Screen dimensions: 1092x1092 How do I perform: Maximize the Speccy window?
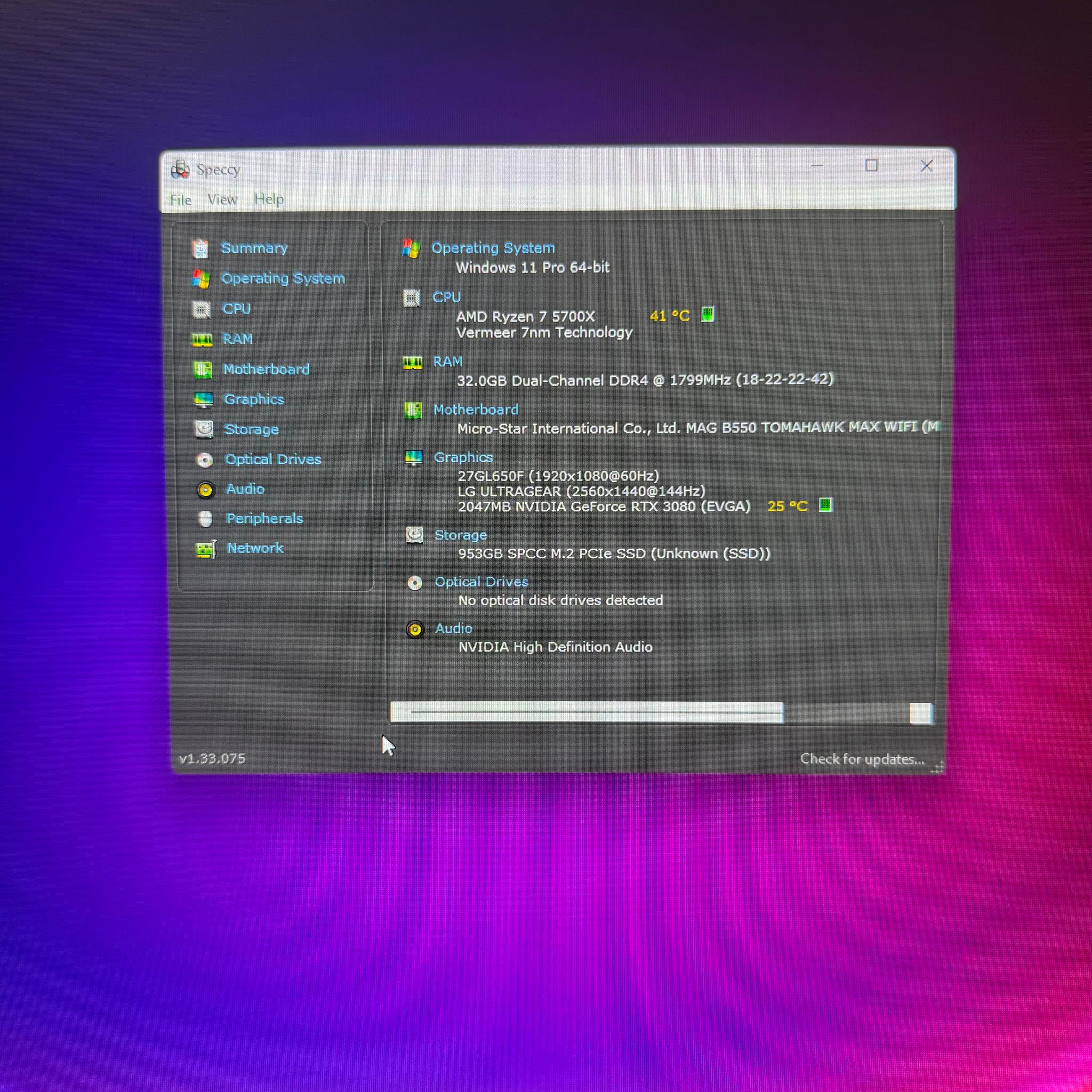(x=871, y=166)
